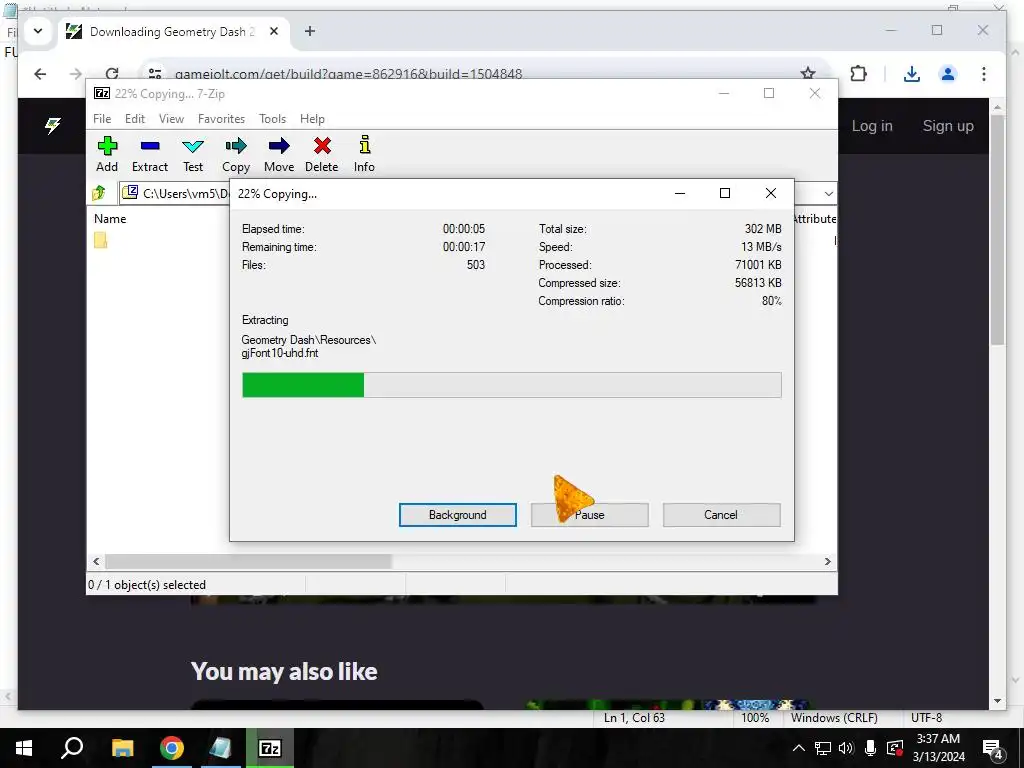Click the site information icon in address bar
Image resolution: width=1024 pixels, height=768 pixels.
[155, 74]
